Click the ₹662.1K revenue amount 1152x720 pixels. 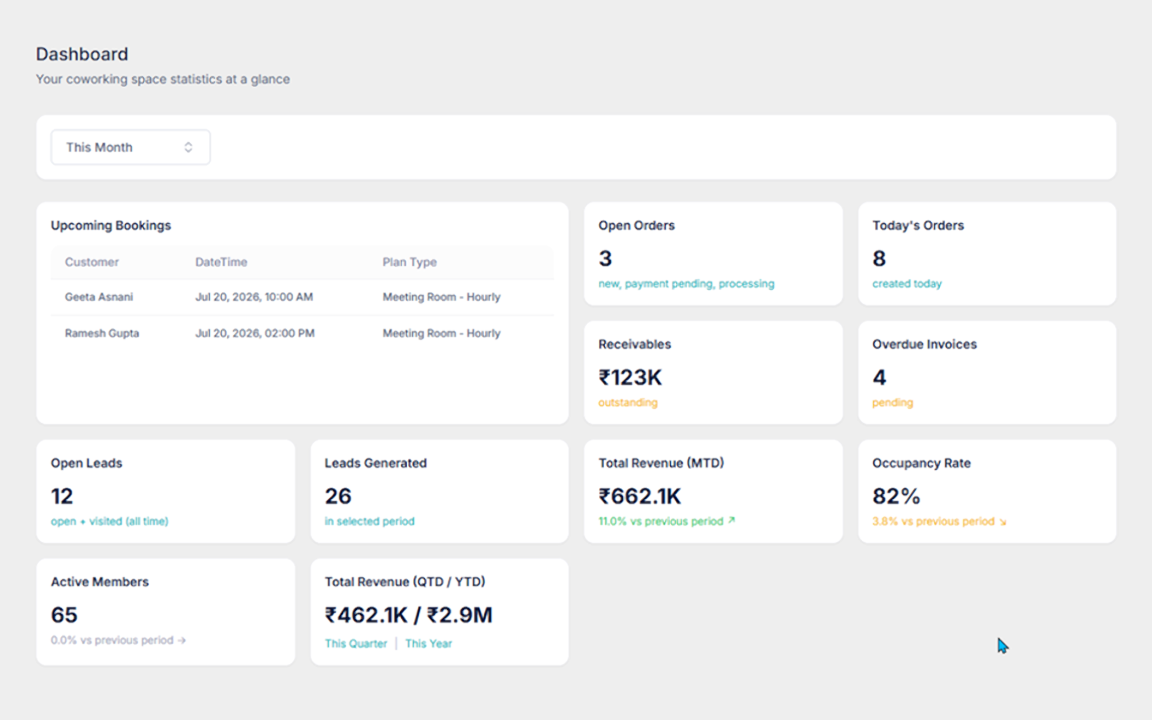pyautogui.click(x=640, y=497)
